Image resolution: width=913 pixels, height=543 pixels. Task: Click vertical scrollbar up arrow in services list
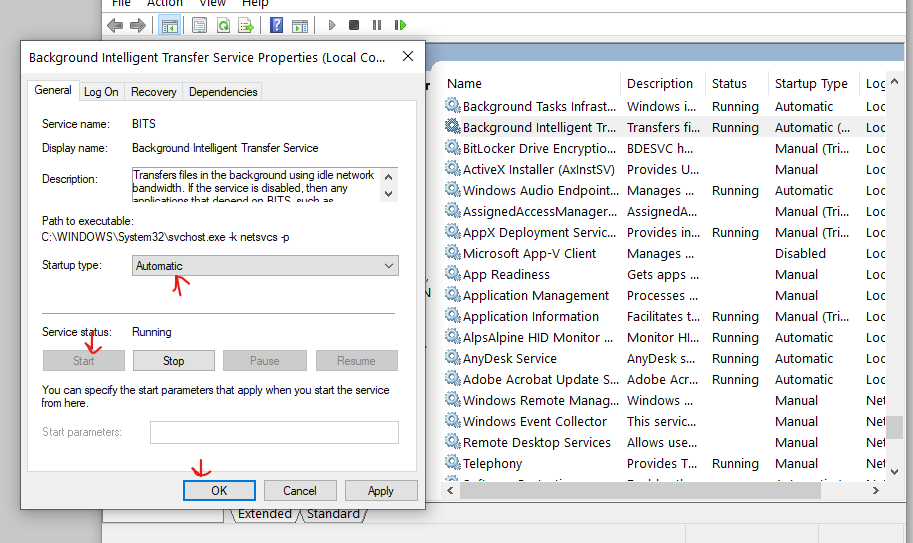[x=895, y=82]
